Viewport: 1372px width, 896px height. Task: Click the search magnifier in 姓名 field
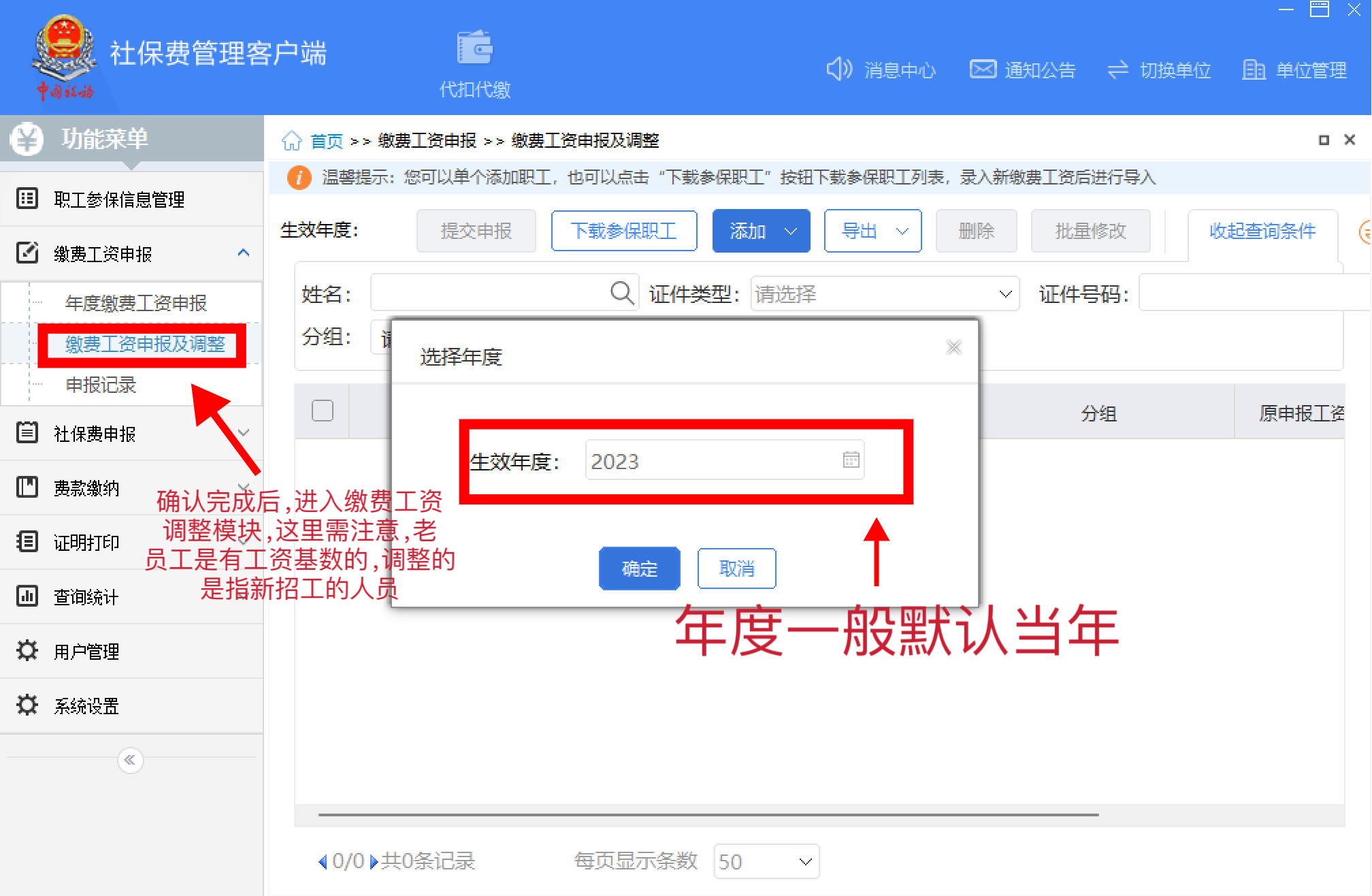621,293
